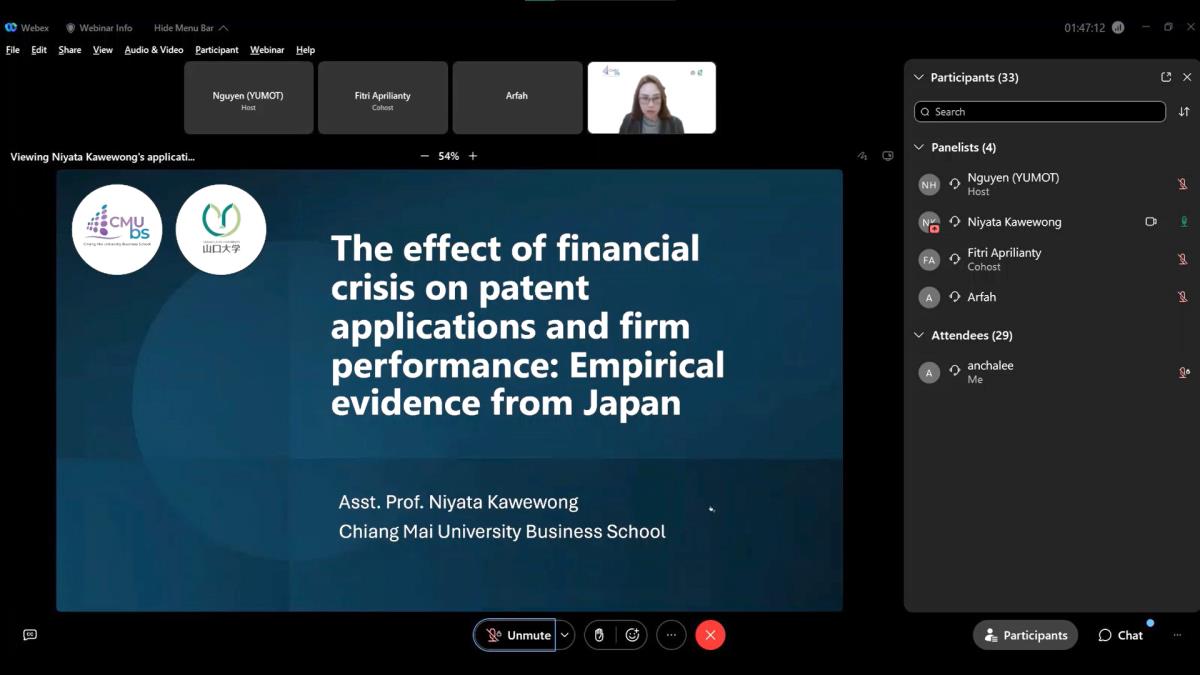Click Hide Menu Bar
The width and height of the screenshot is (1200, 675).
(x=190, y=28)
